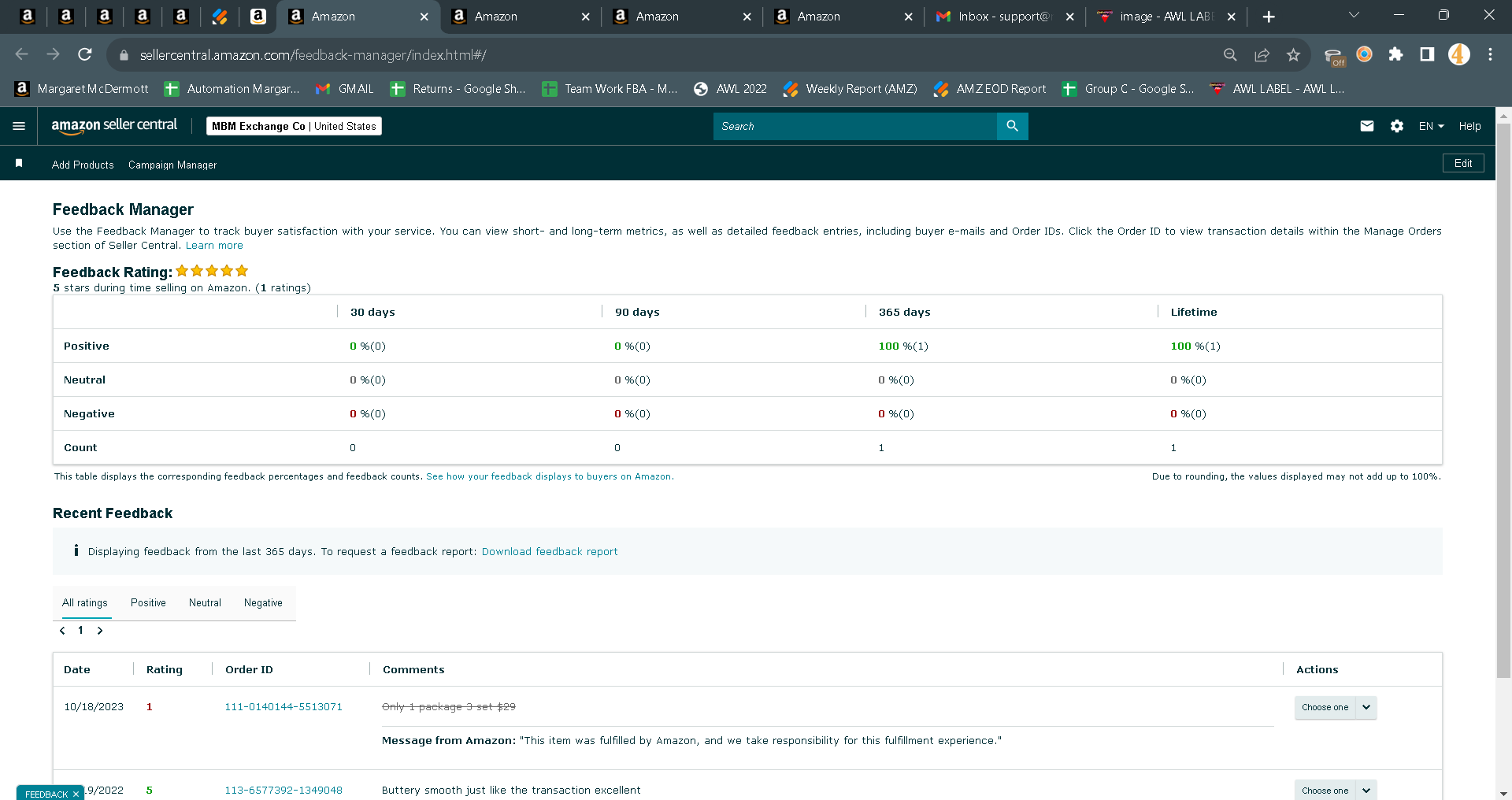
Task: Click the orange circular extension icon in toolbar
Action: click(x=1364, y=54)
